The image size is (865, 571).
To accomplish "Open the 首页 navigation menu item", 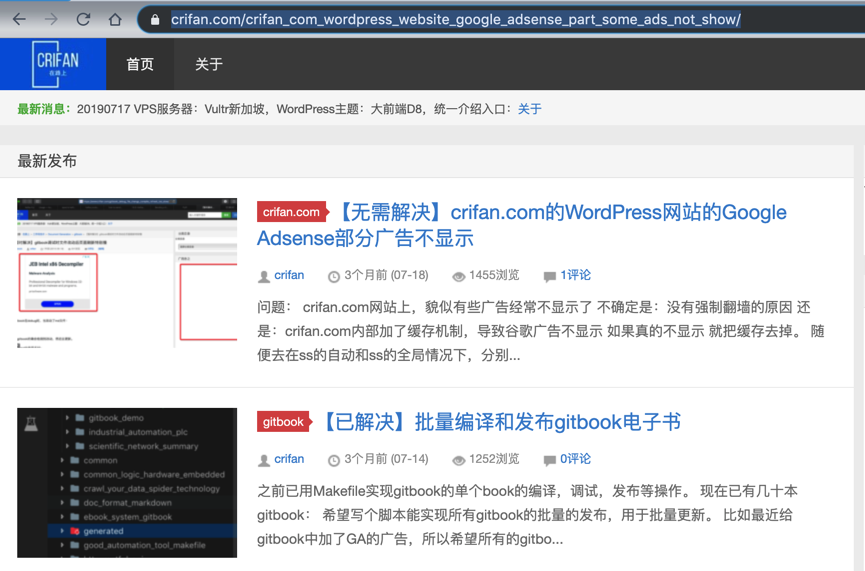I will click(x=140, y=64).
